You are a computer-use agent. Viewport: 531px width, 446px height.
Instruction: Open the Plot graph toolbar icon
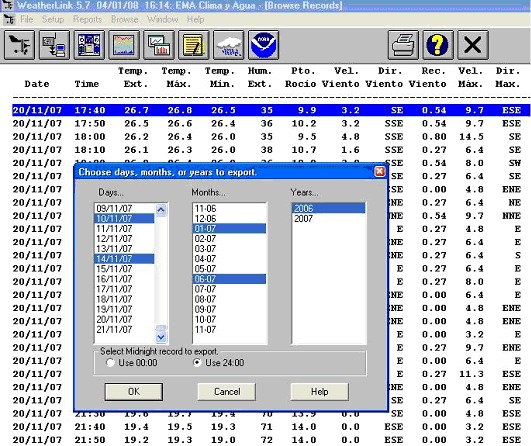(124, 45)
